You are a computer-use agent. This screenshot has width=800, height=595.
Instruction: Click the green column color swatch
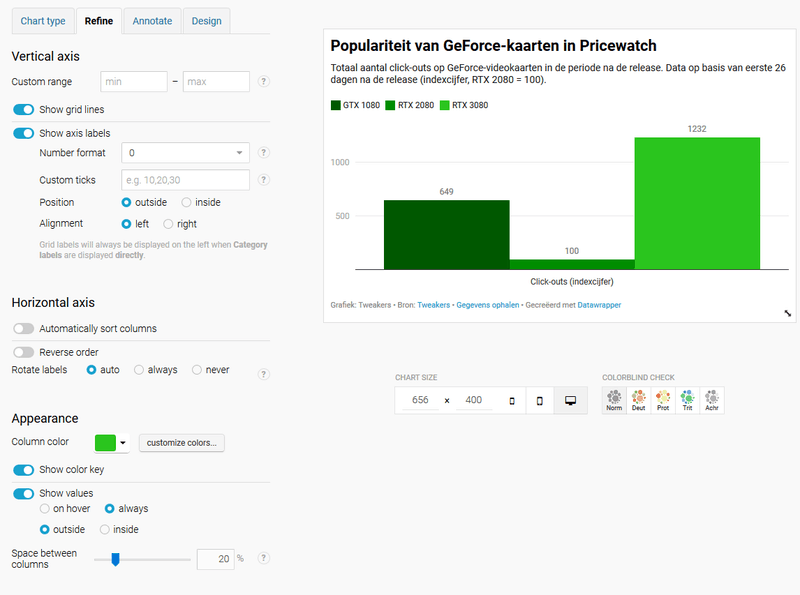[x=106, y=442]
